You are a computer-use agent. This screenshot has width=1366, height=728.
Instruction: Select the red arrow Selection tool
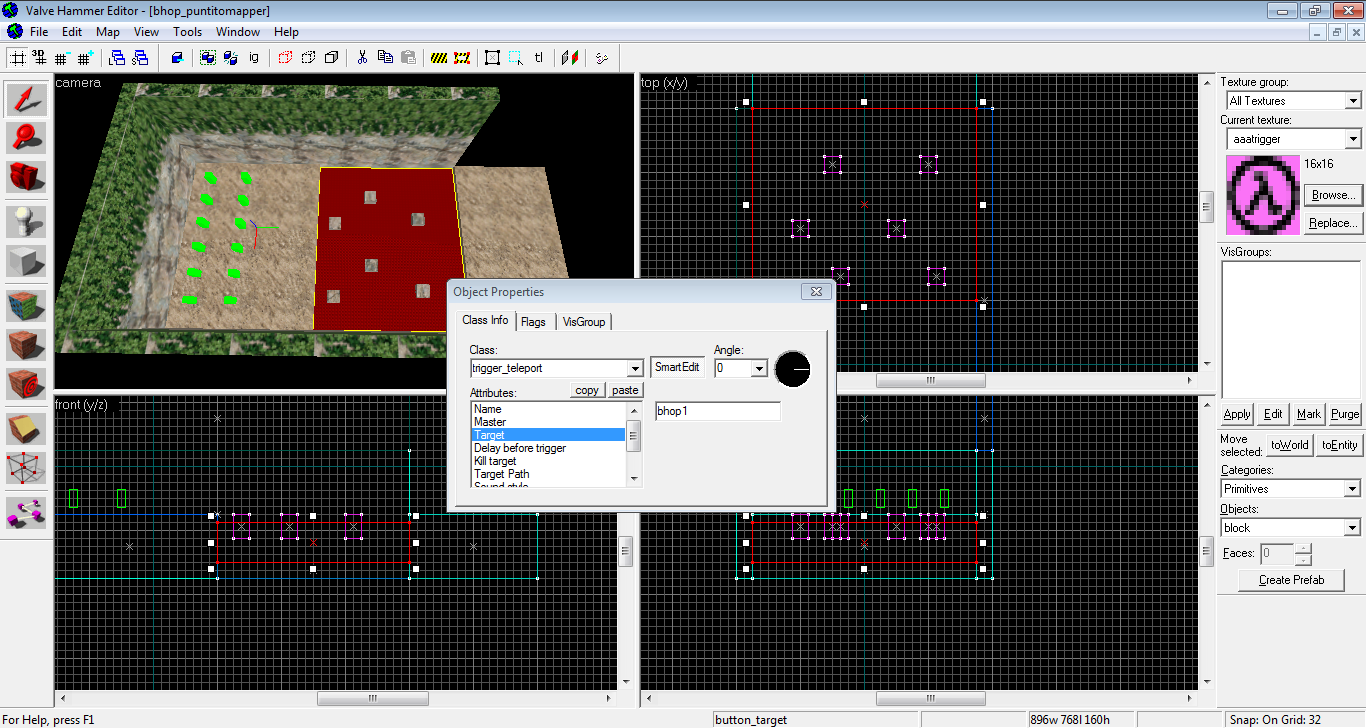27,99
